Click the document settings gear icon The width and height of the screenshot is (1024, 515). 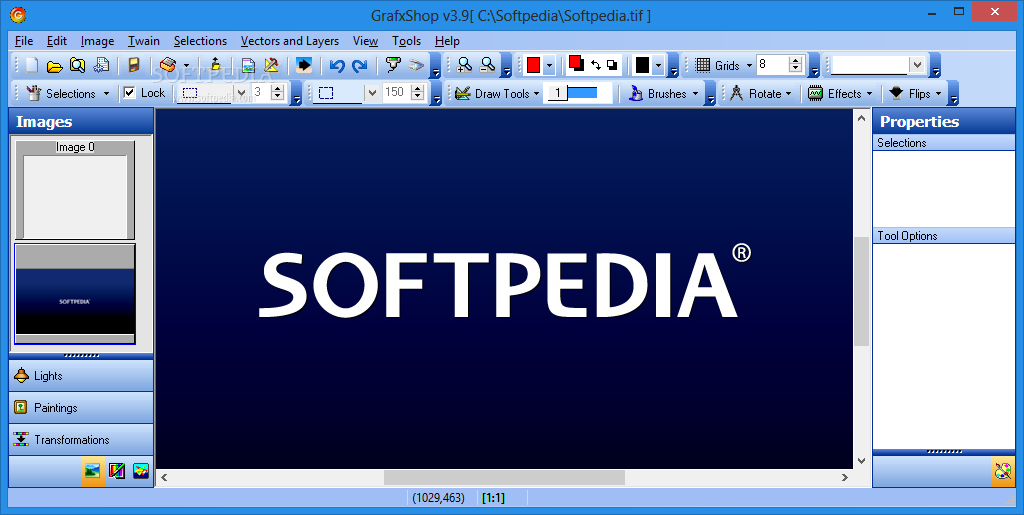coord(101,65)
